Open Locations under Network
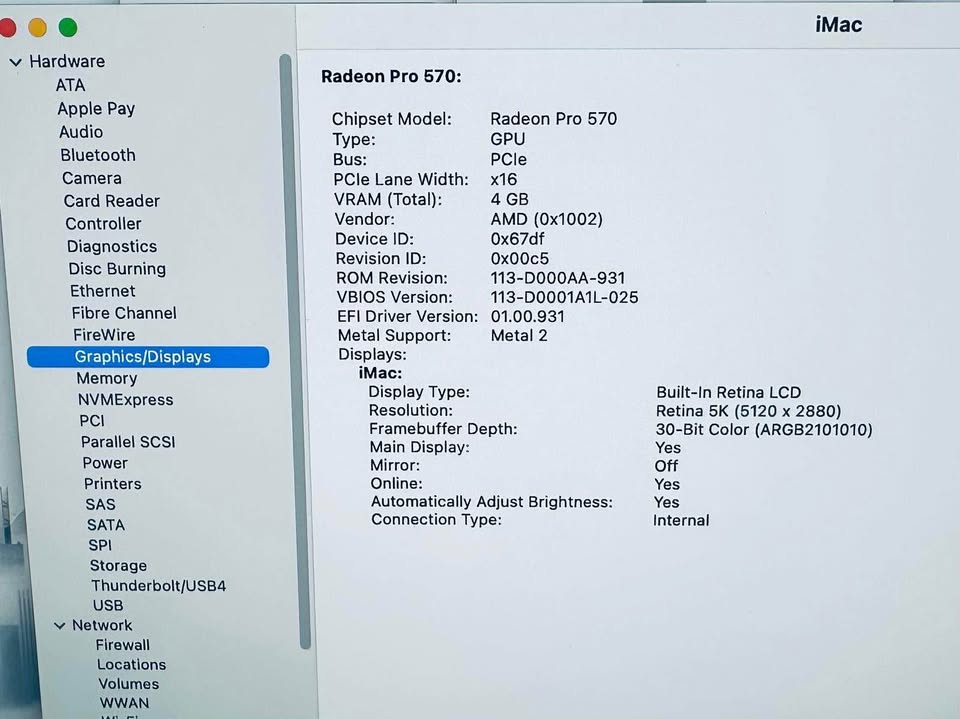This screenshot has height=719, width=960. 131,664
